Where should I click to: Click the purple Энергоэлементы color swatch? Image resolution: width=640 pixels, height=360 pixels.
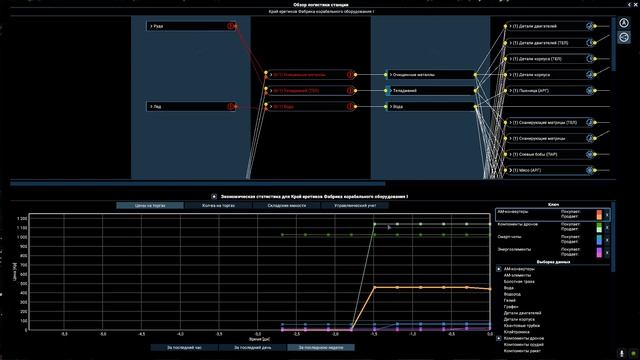click(599, 253)
